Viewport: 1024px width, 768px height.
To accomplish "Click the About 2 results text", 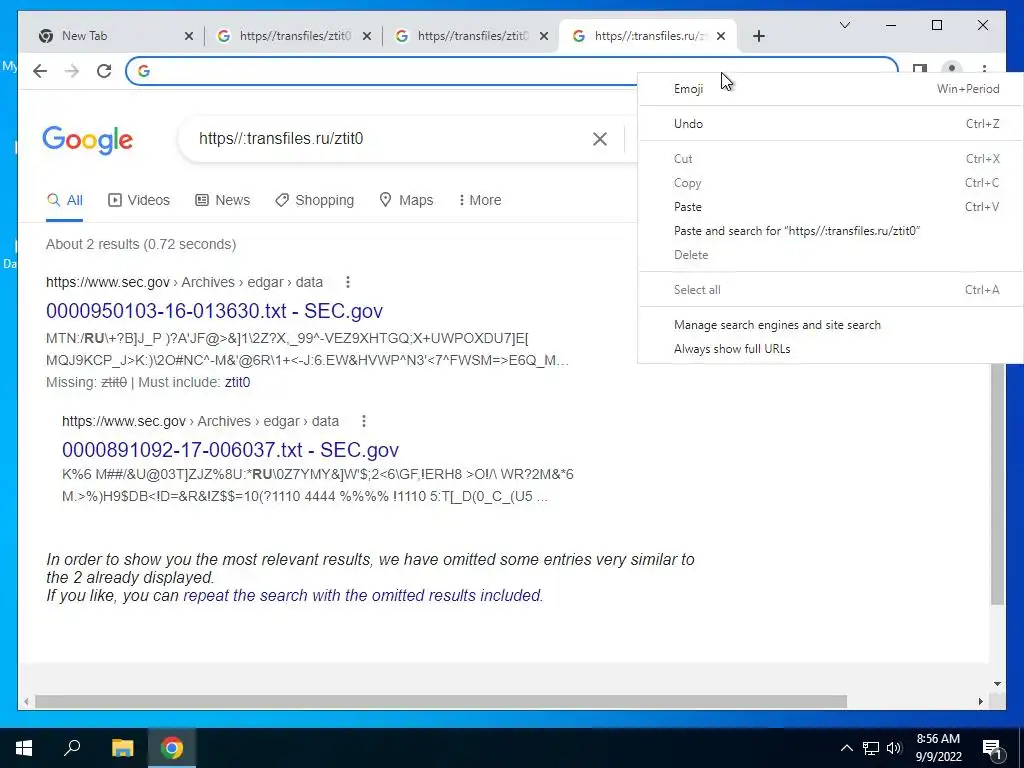I will click(x=141, y=244).
